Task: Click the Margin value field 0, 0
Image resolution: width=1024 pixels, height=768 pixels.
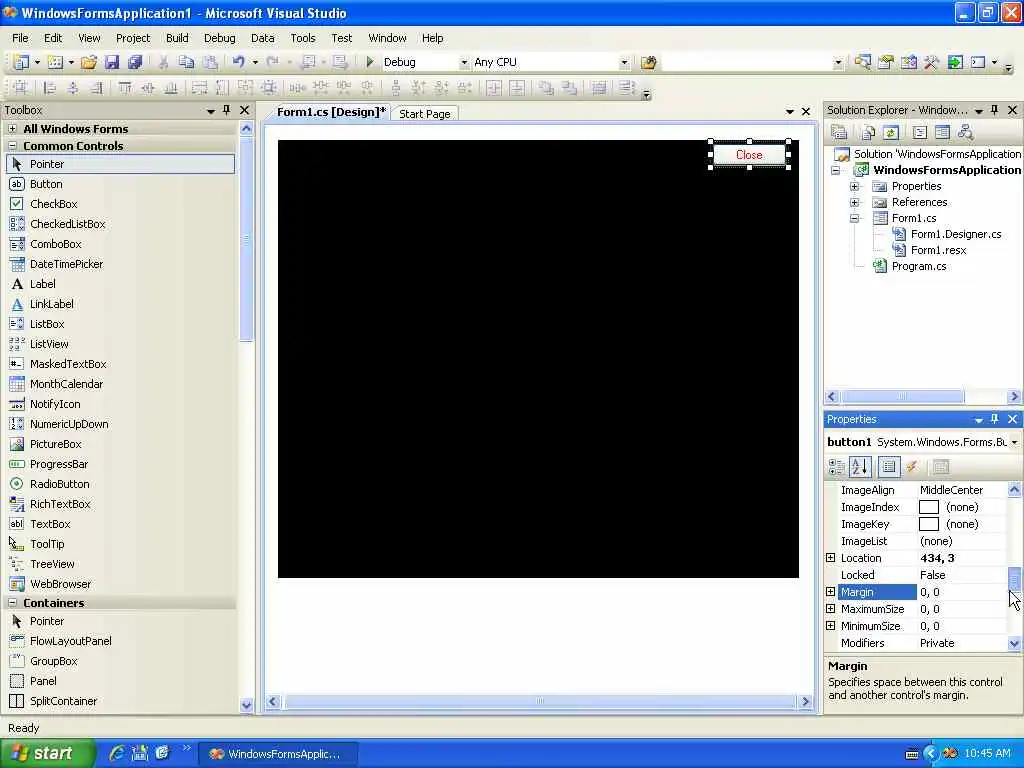Action: pyautogui.click(x=961, y=592)
